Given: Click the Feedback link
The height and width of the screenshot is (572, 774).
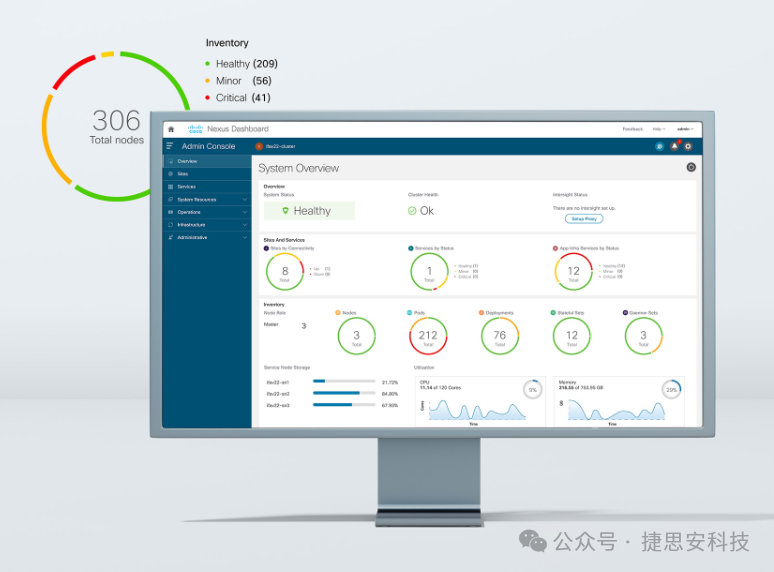Looking at the screenshot, I should [632, 129].
